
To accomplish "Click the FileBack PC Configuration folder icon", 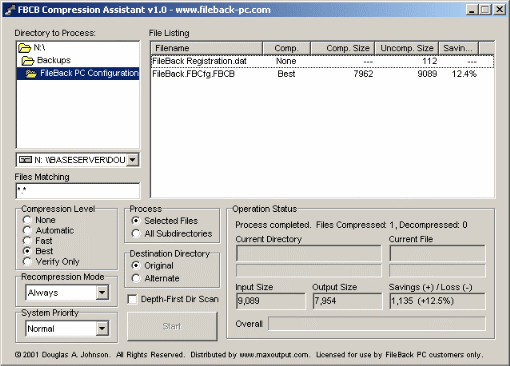I will [31, 73].
